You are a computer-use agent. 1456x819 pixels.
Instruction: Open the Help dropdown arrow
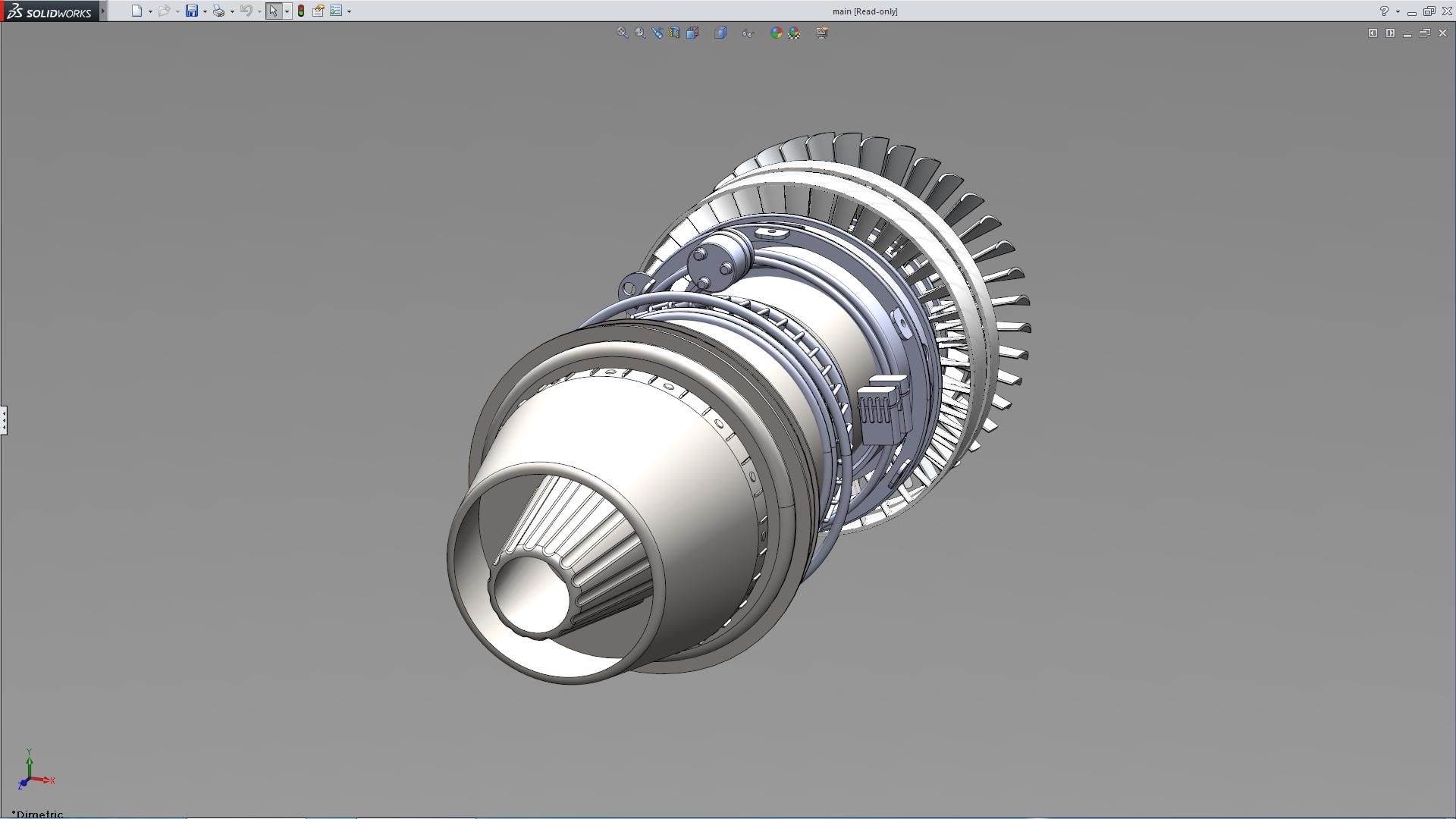pyautogui.click(x=1398, y=11)
